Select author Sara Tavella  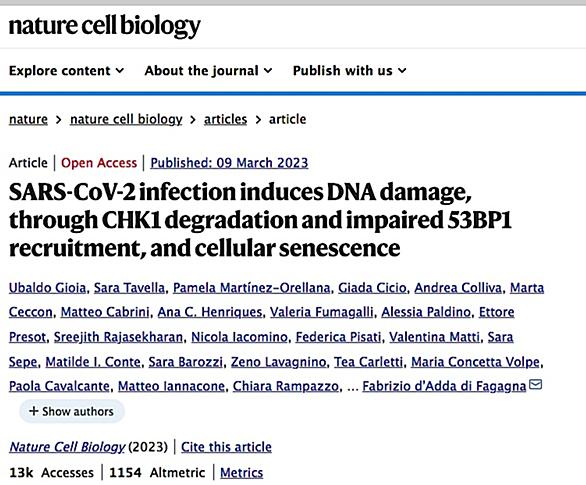pos(129,288)
